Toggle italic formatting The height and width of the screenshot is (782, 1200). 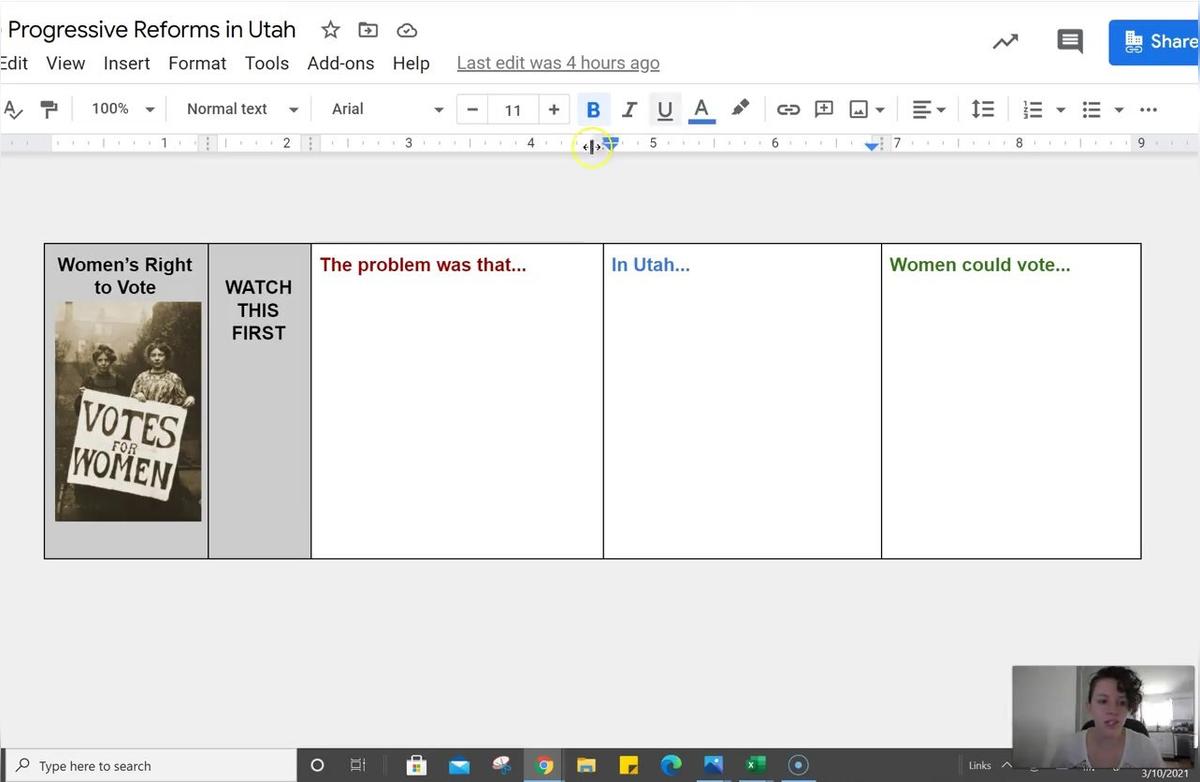coord(629,109)
